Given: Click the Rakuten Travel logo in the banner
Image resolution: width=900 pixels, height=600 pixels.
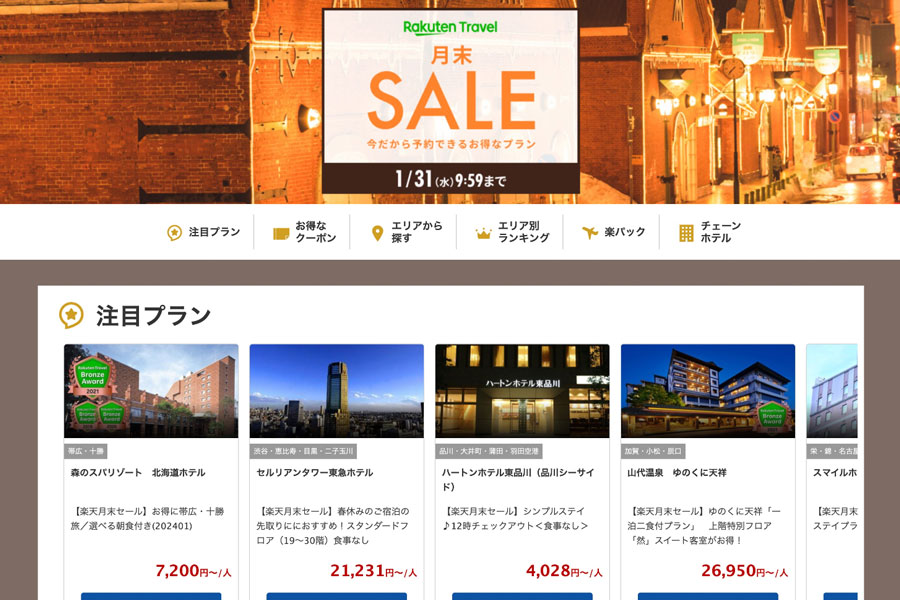Looking at the screenshot, I should pos(450,27).
